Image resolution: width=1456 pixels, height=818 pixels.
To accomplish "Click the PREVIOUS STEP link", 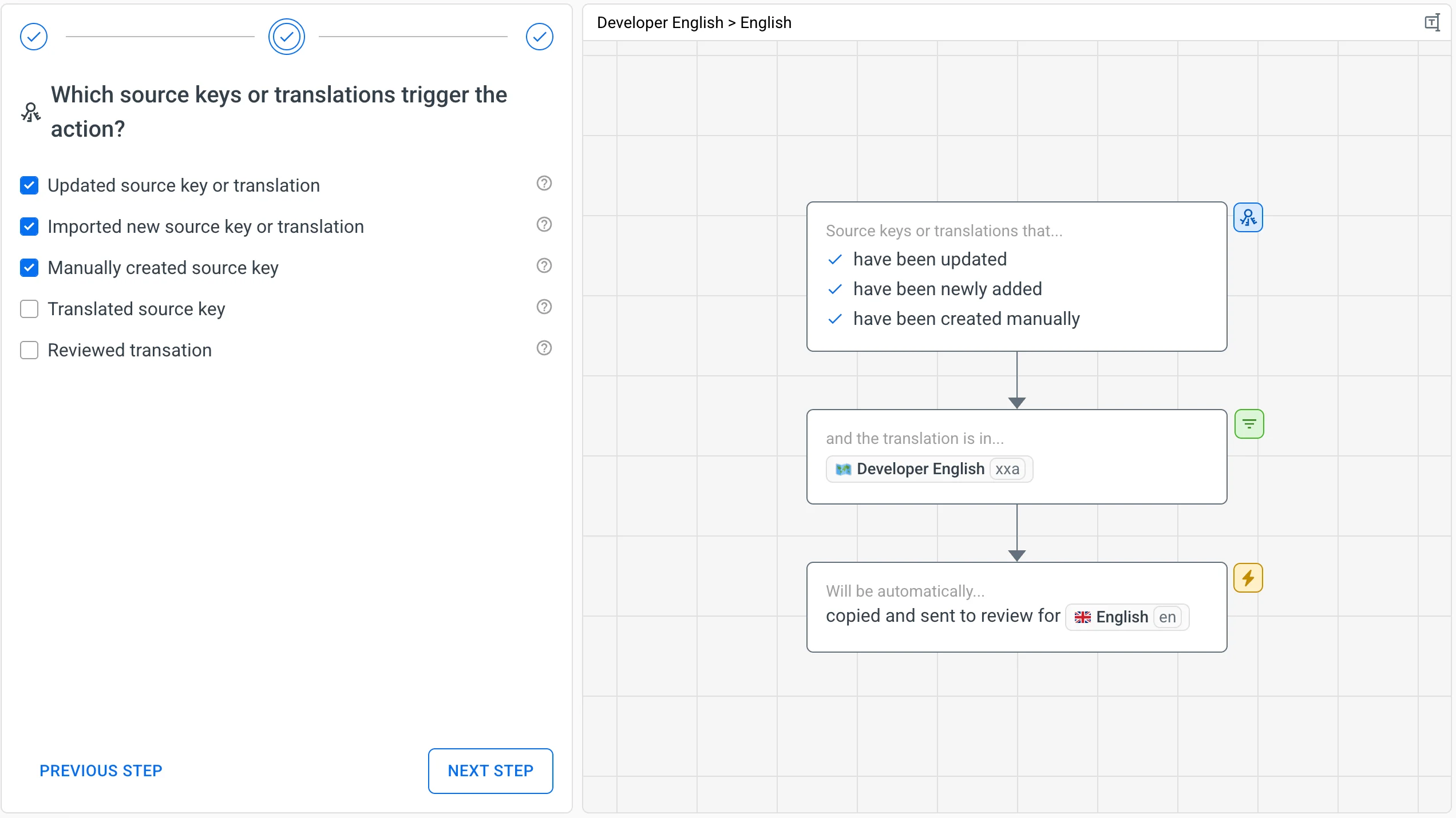I will [101, 771].
